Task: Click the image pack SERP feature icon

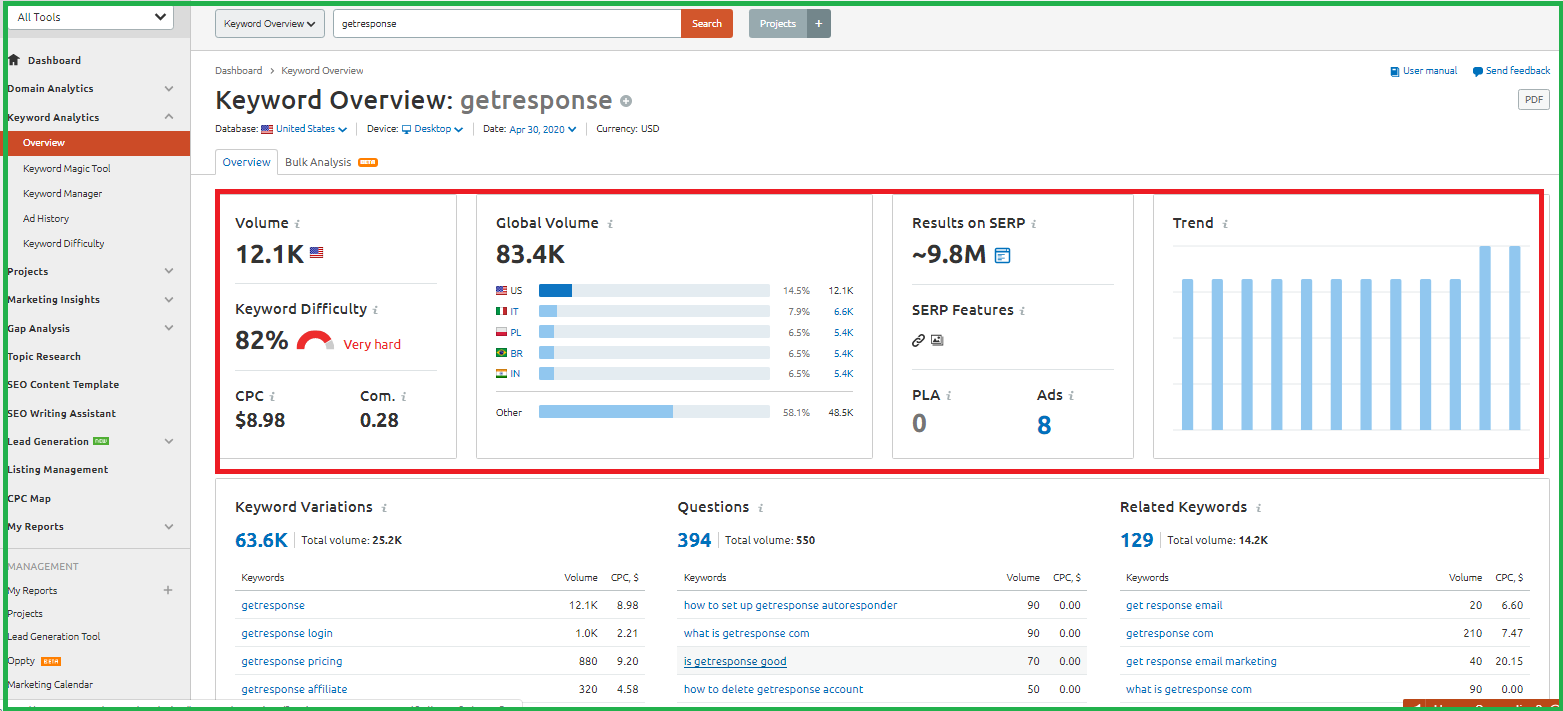Action: click(937, 340)
